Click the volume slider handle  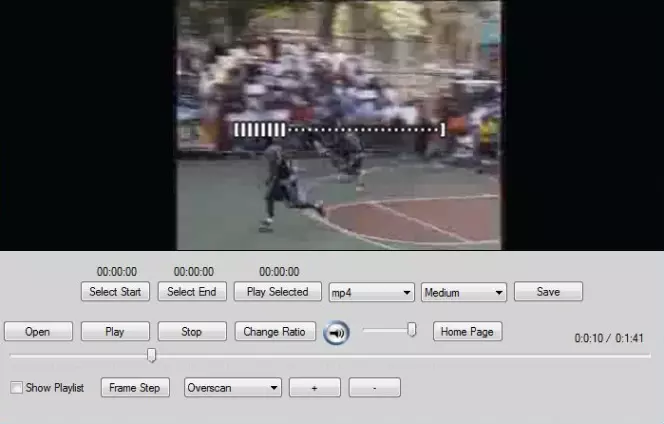coord(412,330)
